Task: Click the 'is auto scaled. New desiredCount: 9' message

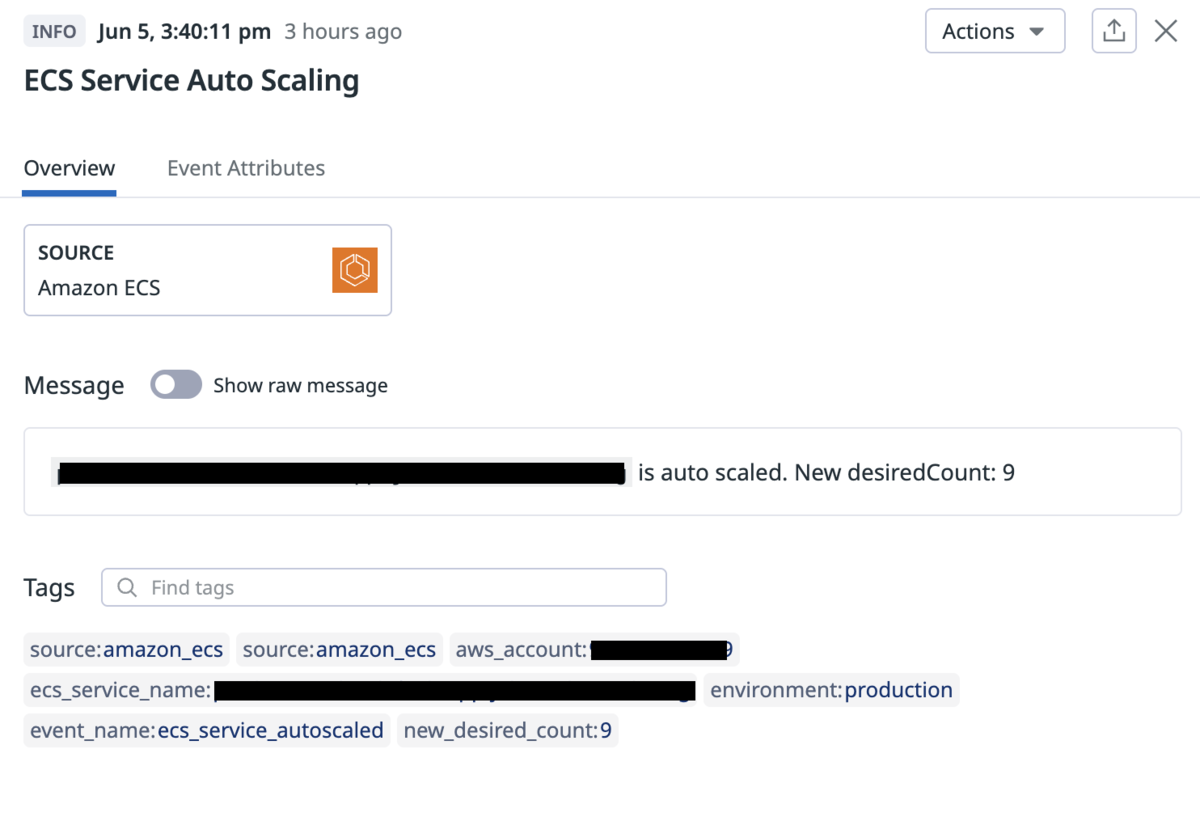Action: pyautogui.click(x=826, y=472)
